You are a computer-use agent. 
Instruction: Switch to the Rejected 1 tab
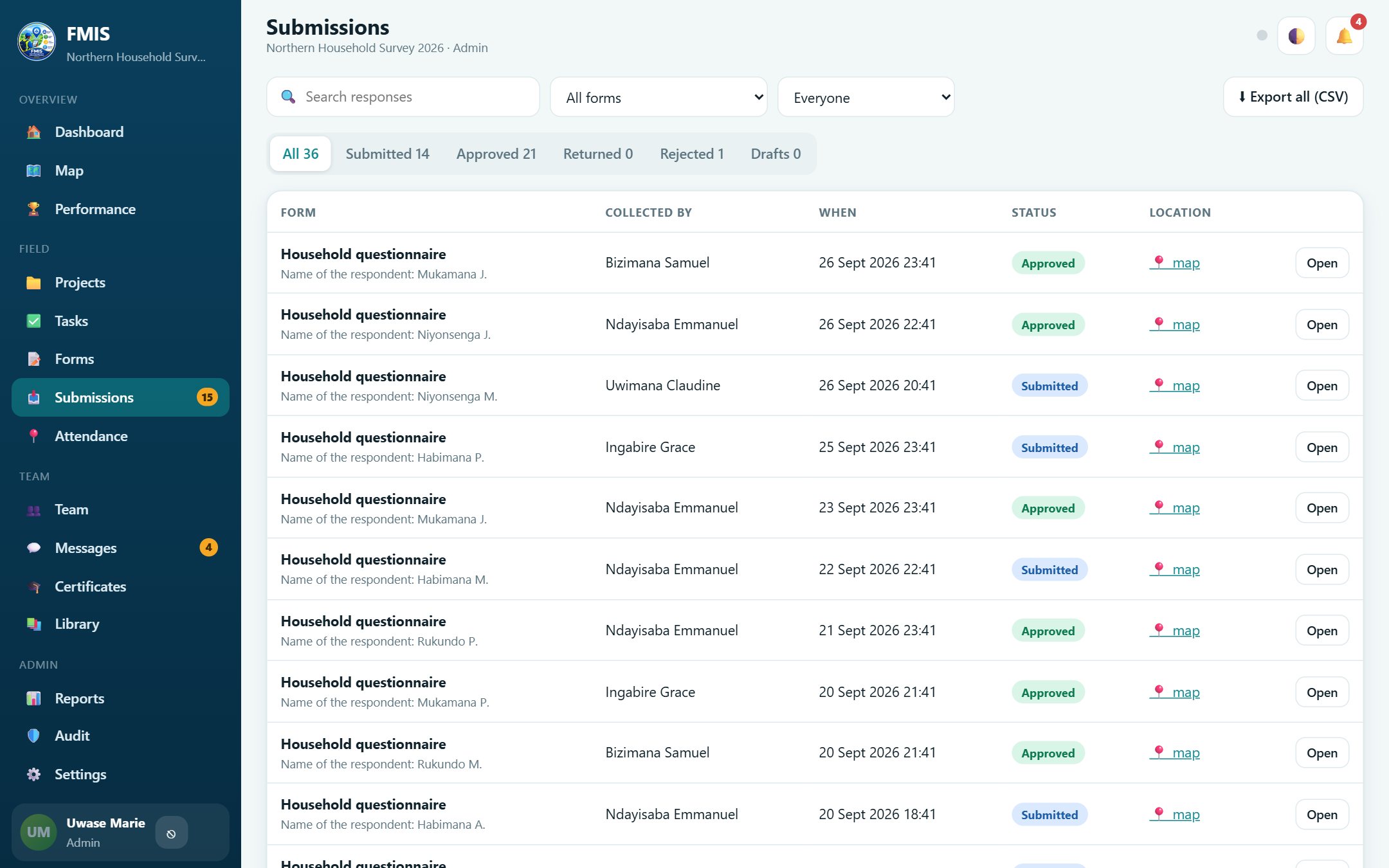[x=692, y=154]
